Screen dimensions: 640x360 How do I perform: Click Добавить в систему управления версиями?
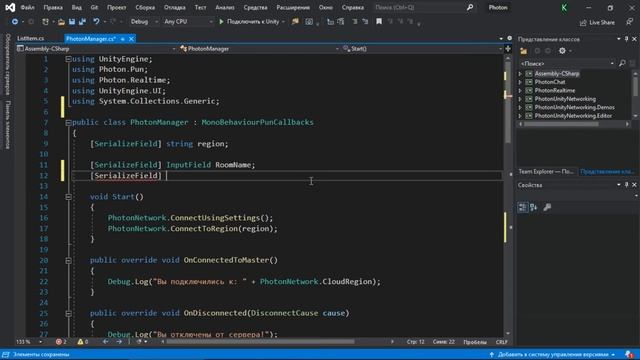(553, 354)
